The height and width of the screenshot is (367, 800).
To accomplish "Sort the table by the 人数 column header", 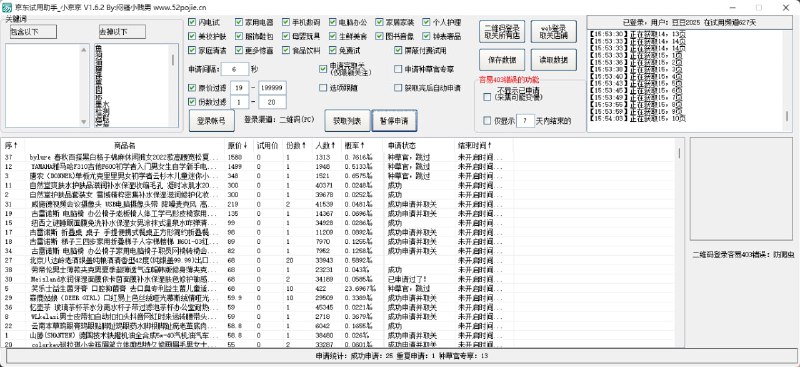I will point(326,145).
